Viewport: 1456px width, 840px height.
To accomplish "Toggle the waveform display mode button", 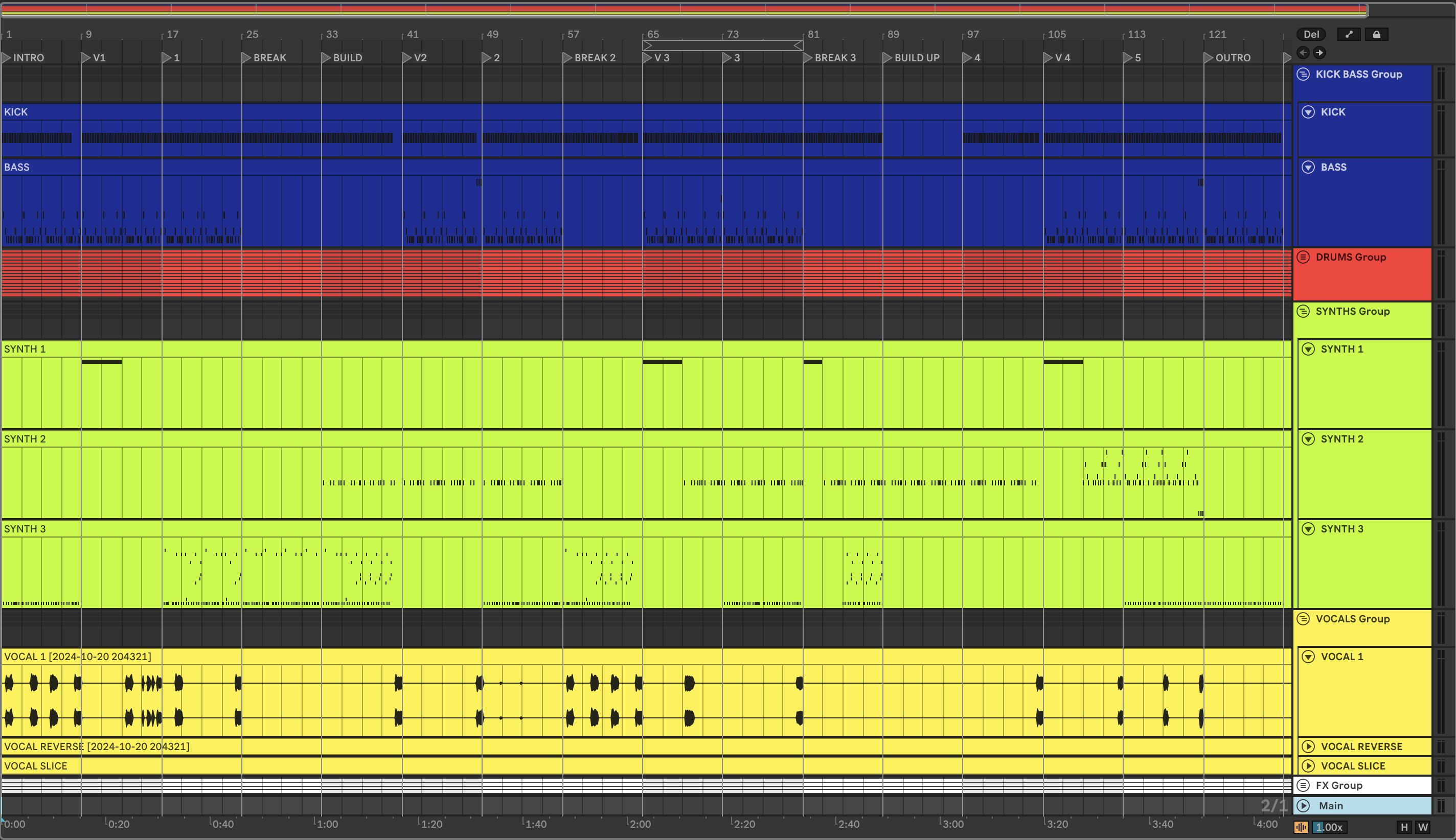I will tap(1301, 827).
